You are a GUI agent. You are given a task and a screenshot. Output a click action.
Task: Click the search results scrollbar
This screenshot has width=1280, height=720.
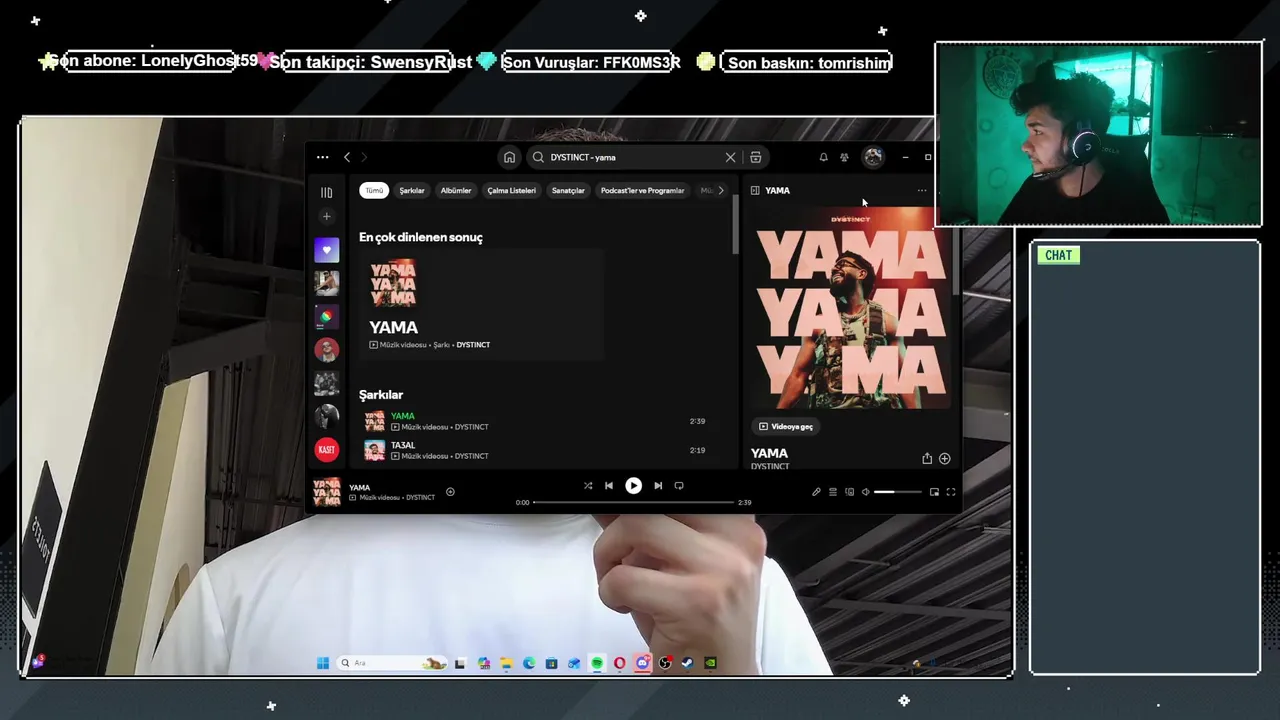tap(735, 225)
